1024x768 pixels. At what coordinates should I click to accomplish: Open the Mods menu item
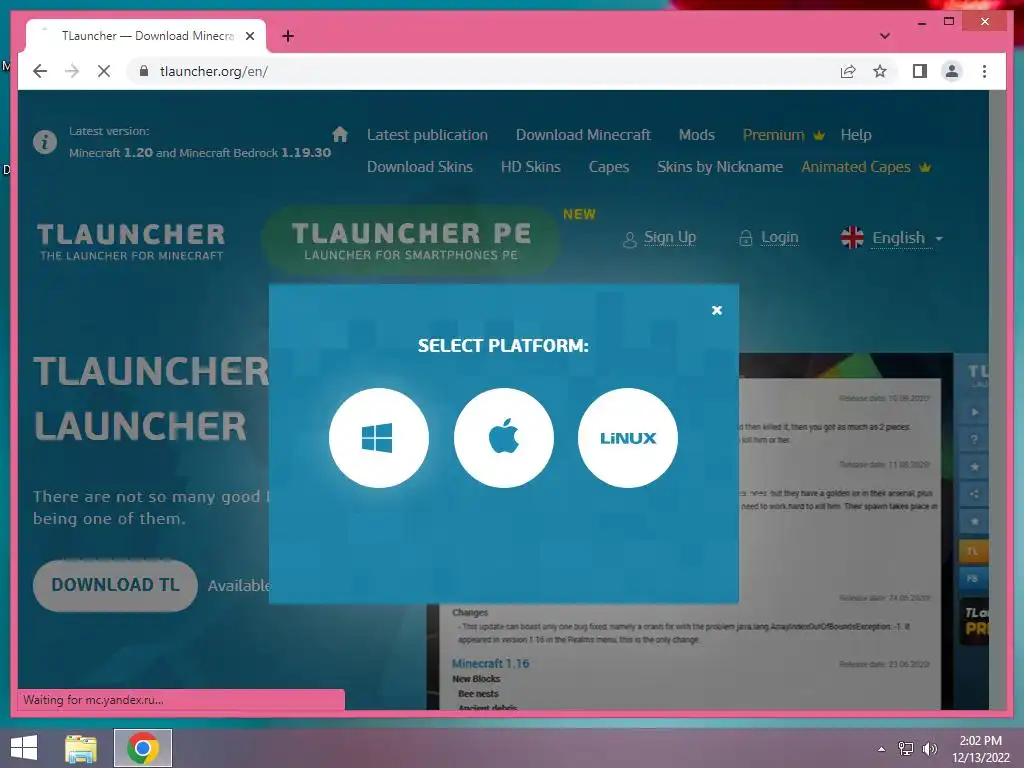696,135
